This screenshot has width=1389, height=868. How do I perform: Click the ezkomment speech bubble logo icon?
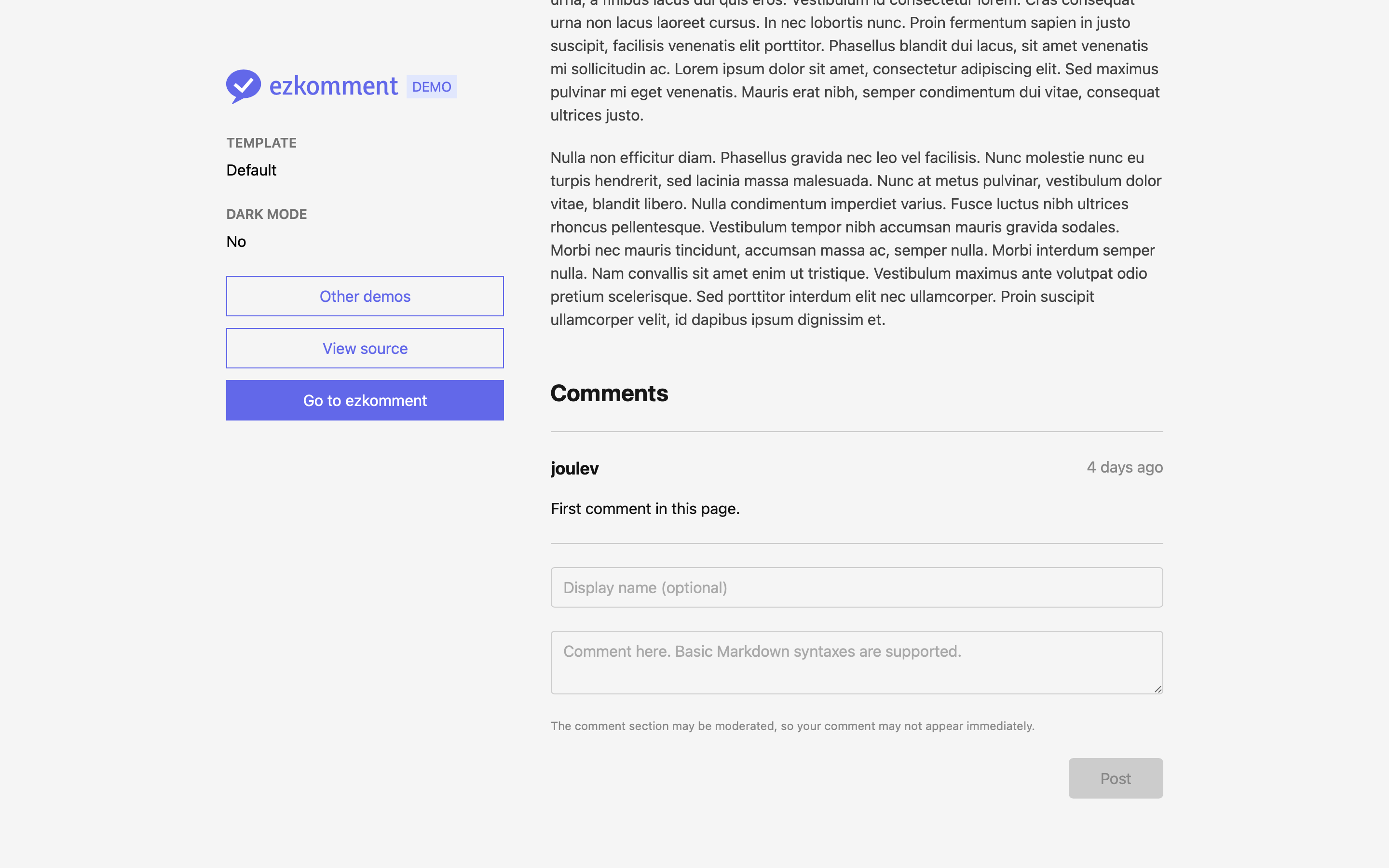pos(244,86)
